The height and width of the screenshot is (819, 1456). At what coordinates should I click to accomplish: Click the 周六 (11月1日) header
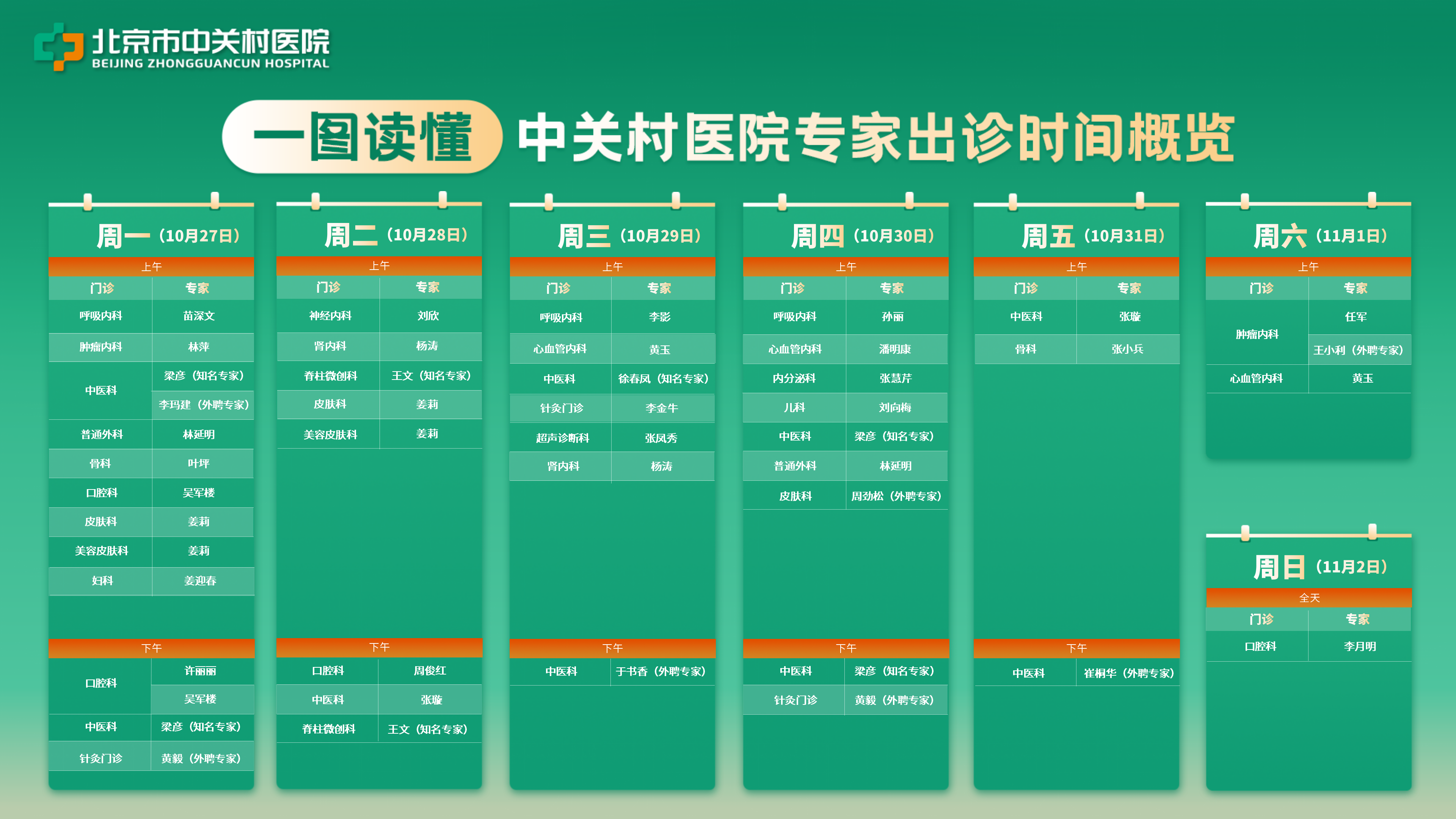(x=1320, y=236)
